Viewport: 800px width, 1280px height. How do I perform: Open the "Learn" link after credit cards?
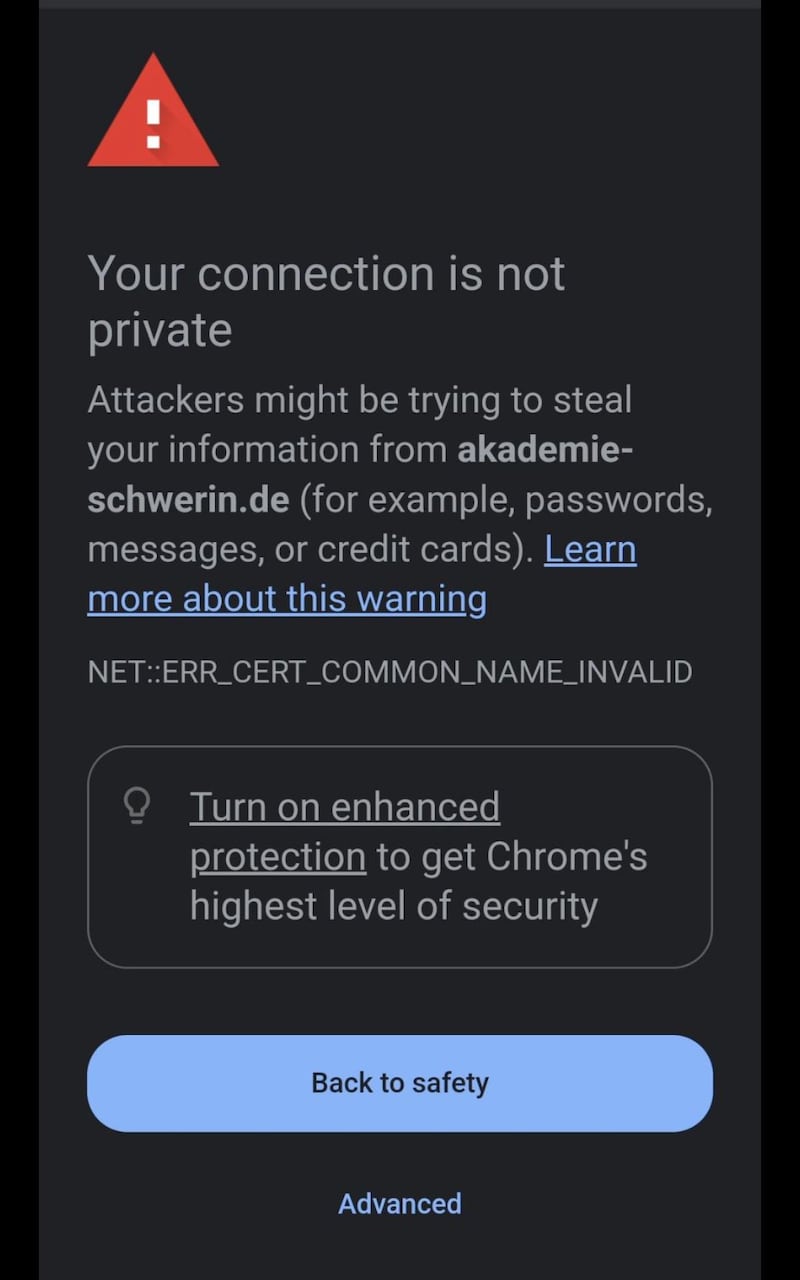pos(590,549)
